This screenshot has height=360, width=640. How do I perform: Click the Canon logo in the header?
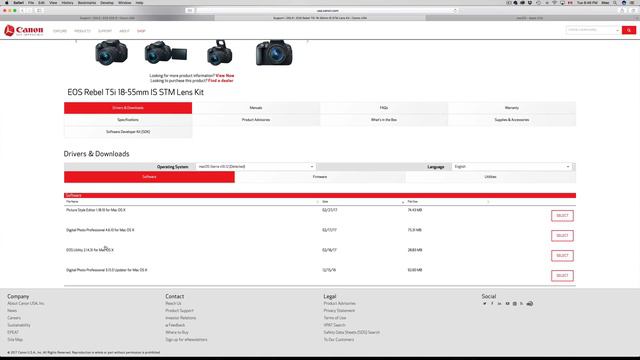pyautogui.click(x=24, y=30)
